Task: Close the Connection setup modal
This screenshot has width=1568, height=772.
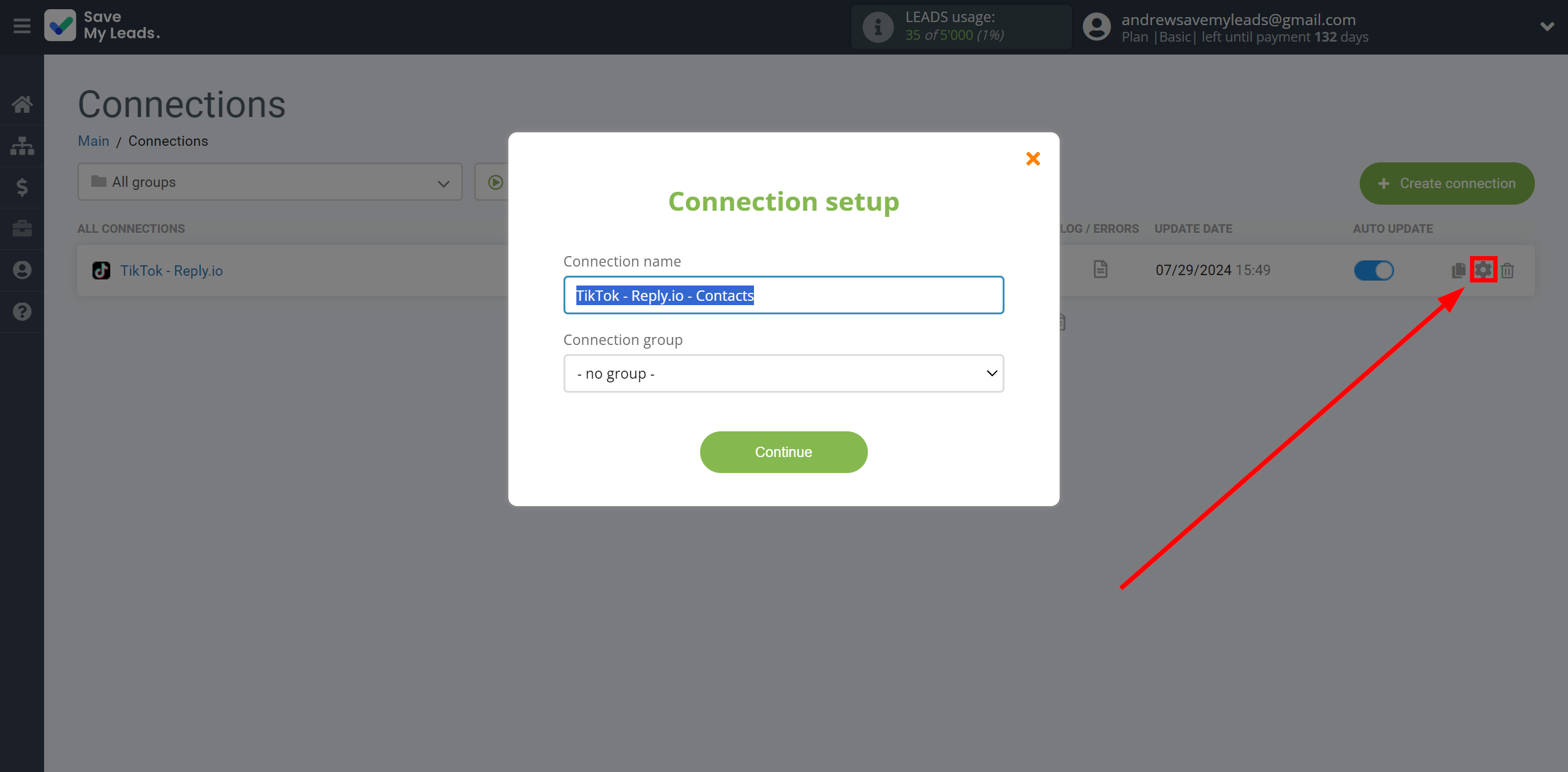Action: [1032, 159]
